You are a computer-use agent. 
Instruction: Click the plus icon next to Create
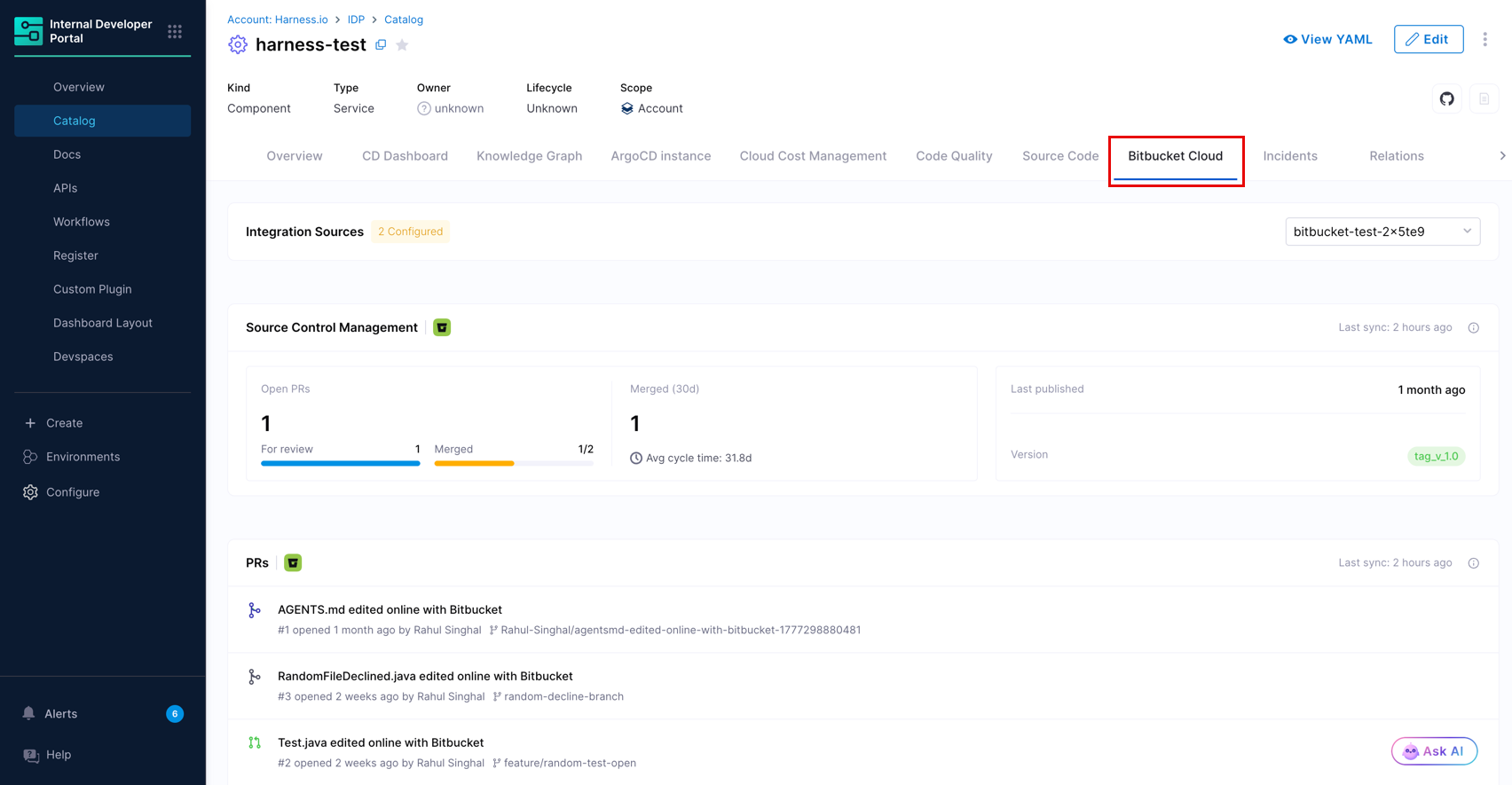[30, 423]
